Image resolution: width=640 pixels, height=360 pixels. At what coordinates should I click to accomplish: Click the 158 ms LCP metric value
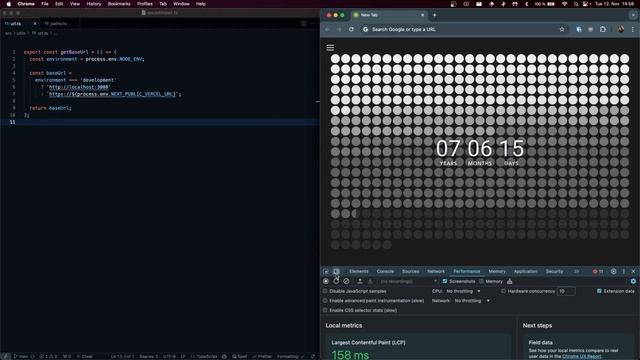tap(350, 355)
